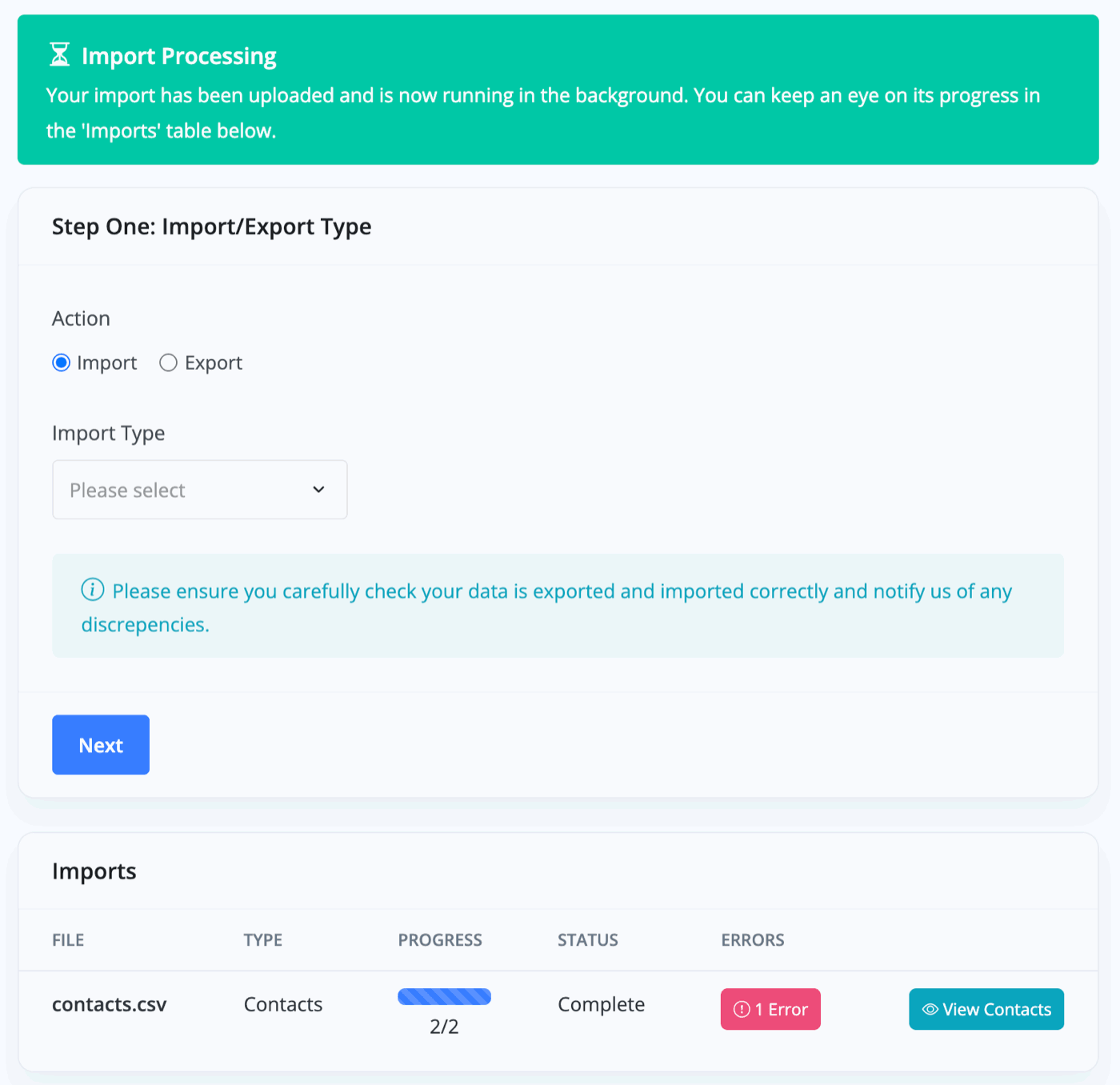Viewport: 1120px width, 1085px height.
Task: Click the TYPE column header
Action: tap(263, 940)
